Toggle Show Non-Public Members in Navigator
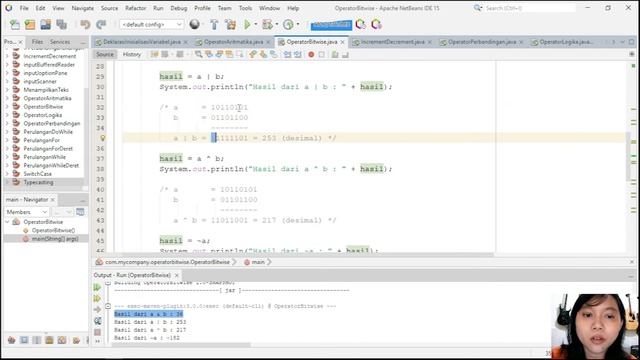This screenshot has width=640, height=360. (49, 340)
